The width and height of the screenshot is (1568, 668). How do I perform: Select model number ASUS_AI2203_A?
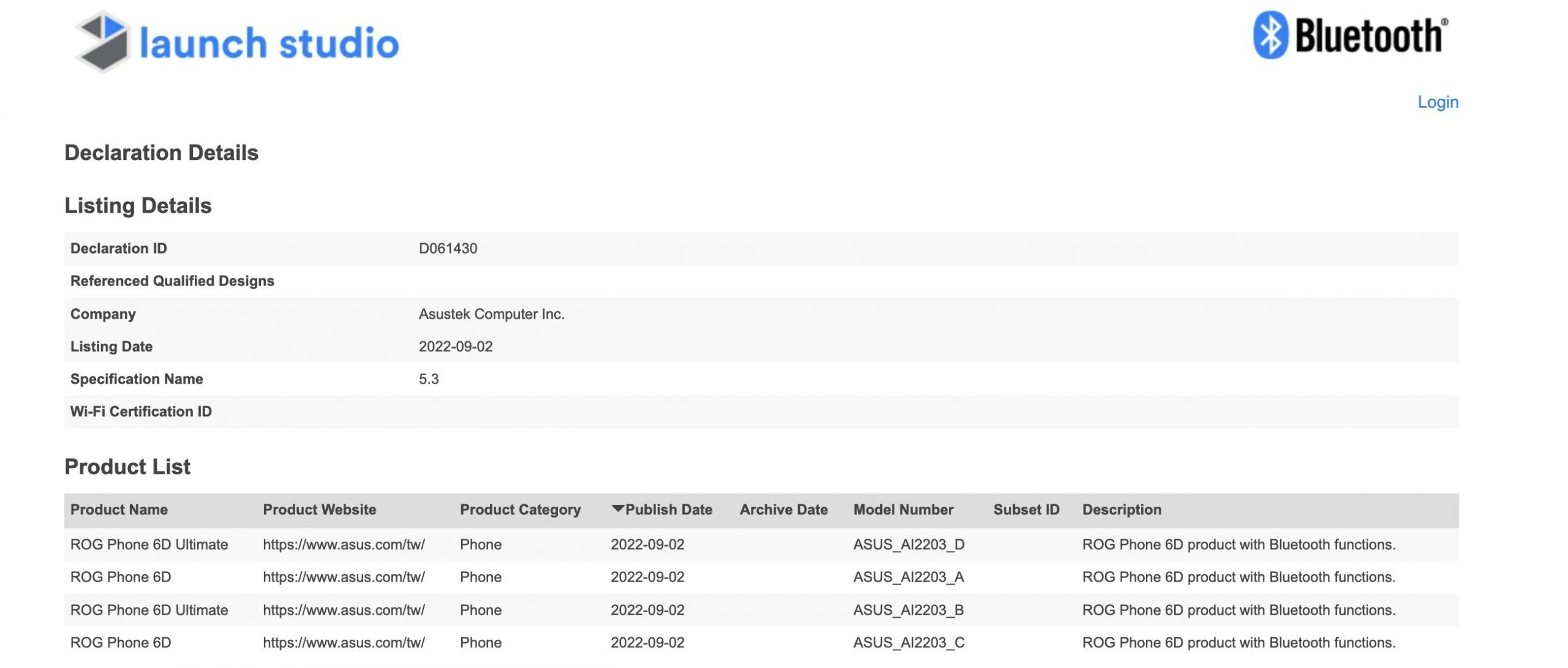pos(908,577)
